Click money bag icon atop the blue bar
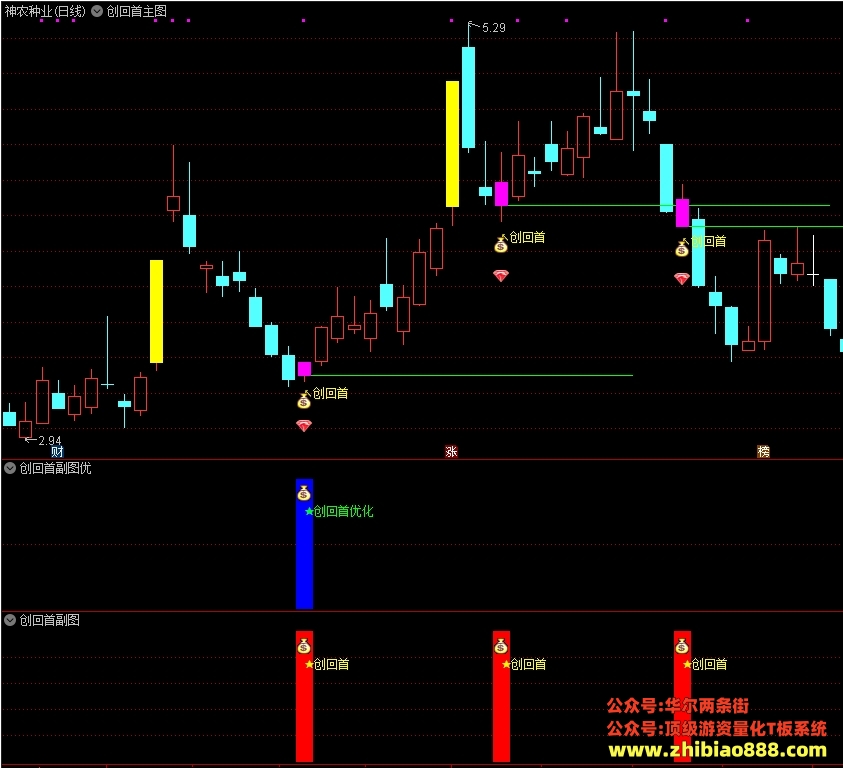 [304, 493]
